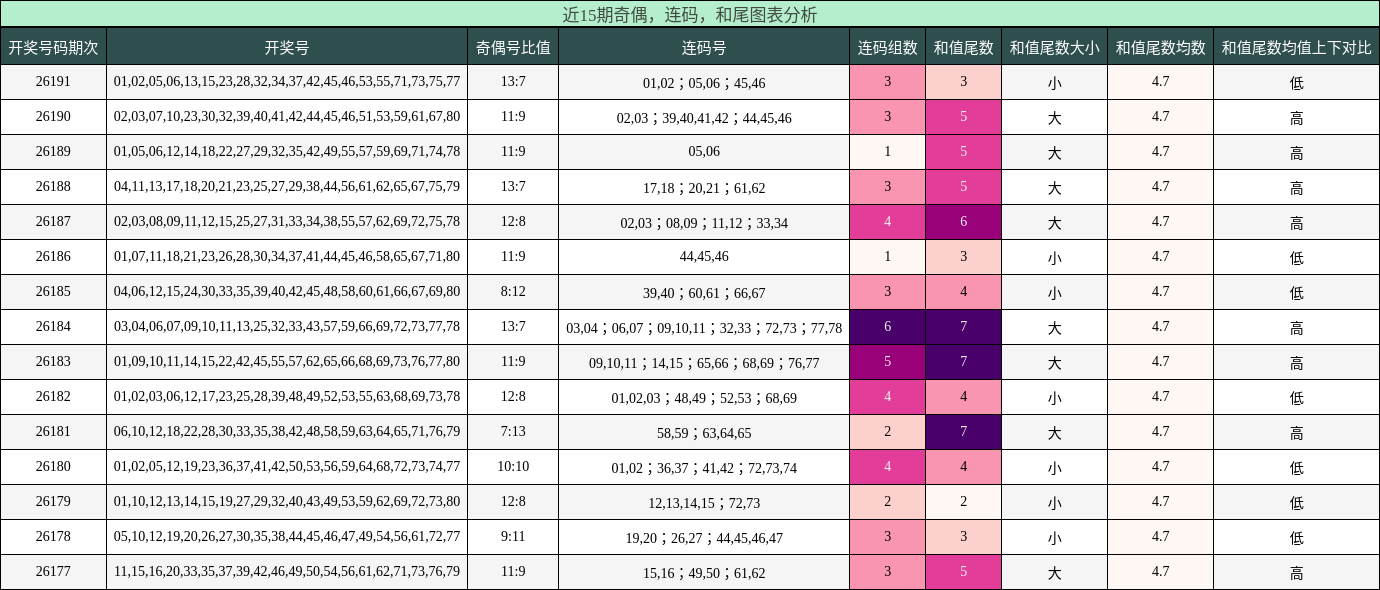Click the 连码号 cell 15,16；49,50；61,62
1380x590 pixels.
[x=704, y=573]
